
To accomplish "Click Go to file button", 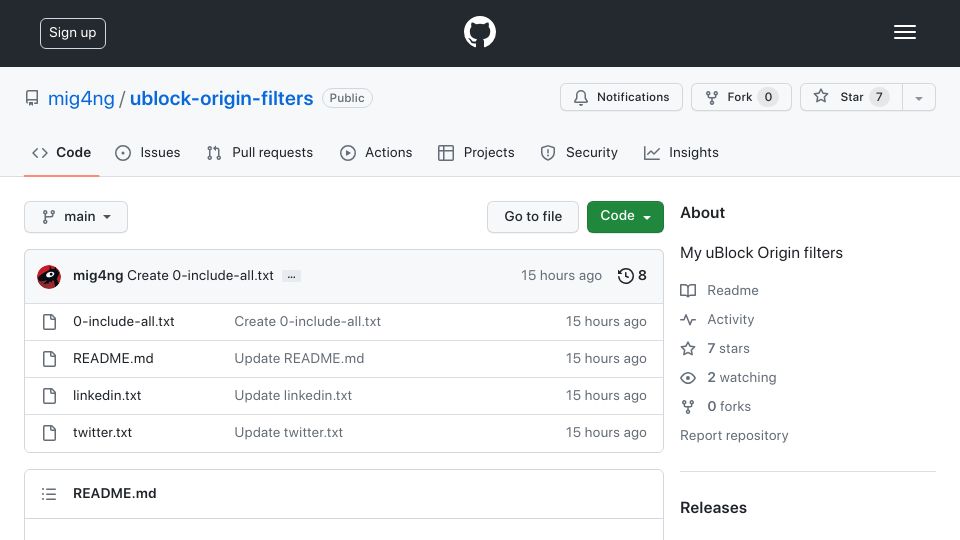I will point(533,217).
